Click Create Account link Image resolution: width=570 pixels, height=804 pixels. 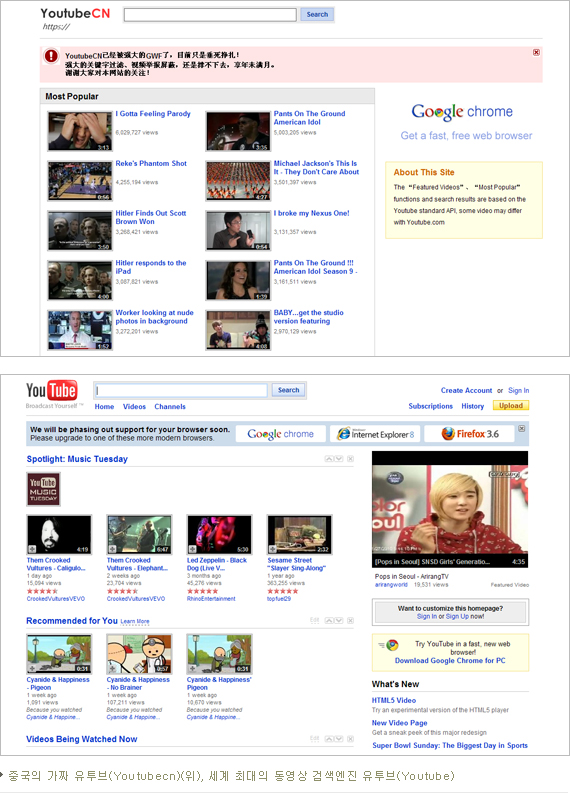point(466,391)
